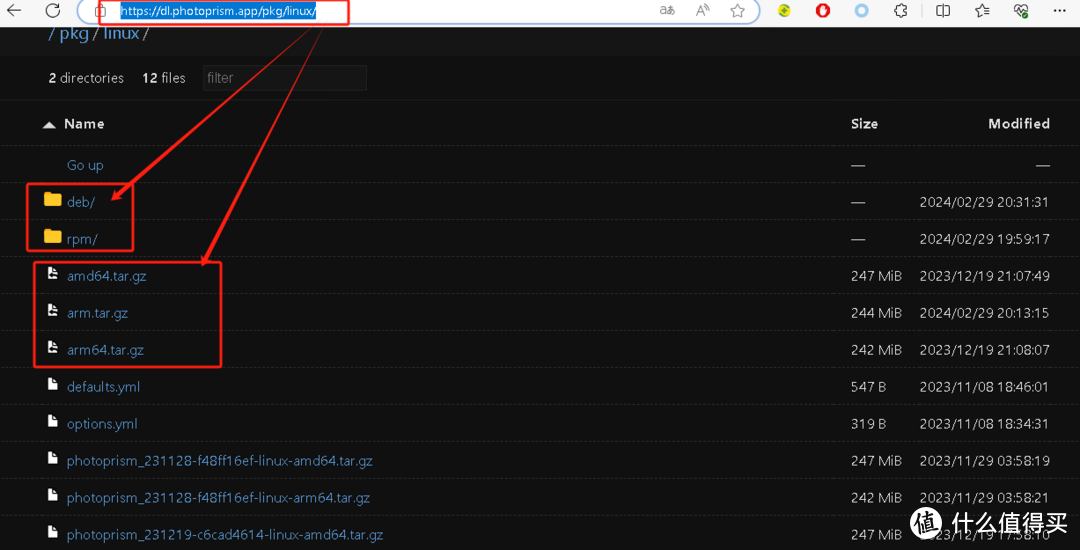
Task: Open defaults.yml file link
Action: pyautogui.click(x=103, y=387)
